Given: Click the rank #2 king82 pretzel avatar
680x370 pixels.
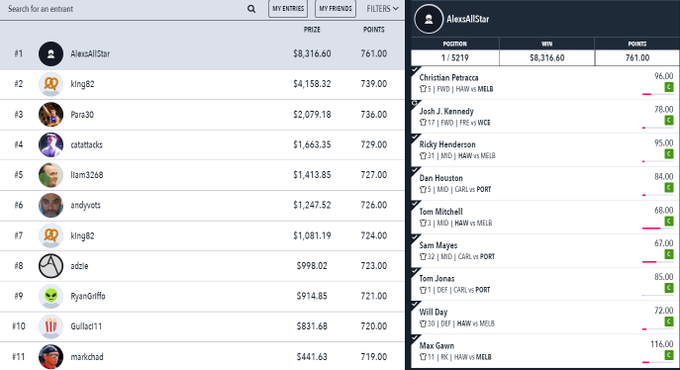Looking at the screenshot, I should coord(51,84).
